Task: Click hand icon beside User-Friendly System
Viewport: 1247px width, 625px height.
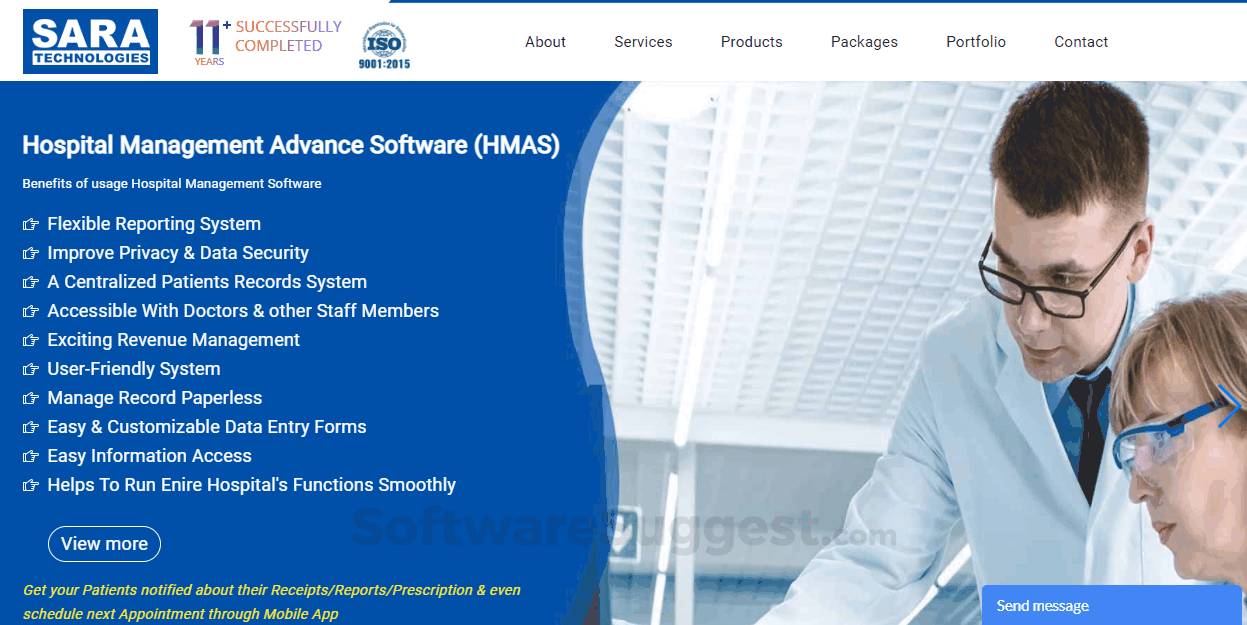Action: tap(31, 370)
